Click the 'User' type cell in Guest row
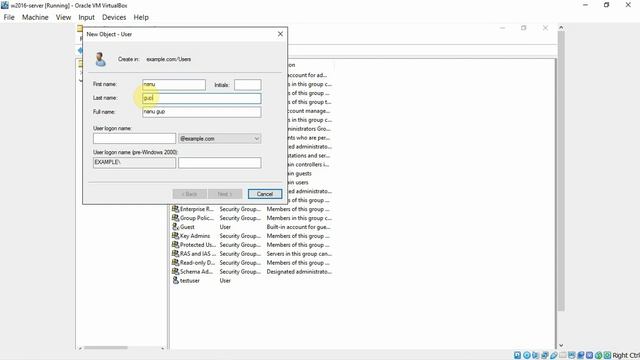640x360 pixels. click(225, 227)
